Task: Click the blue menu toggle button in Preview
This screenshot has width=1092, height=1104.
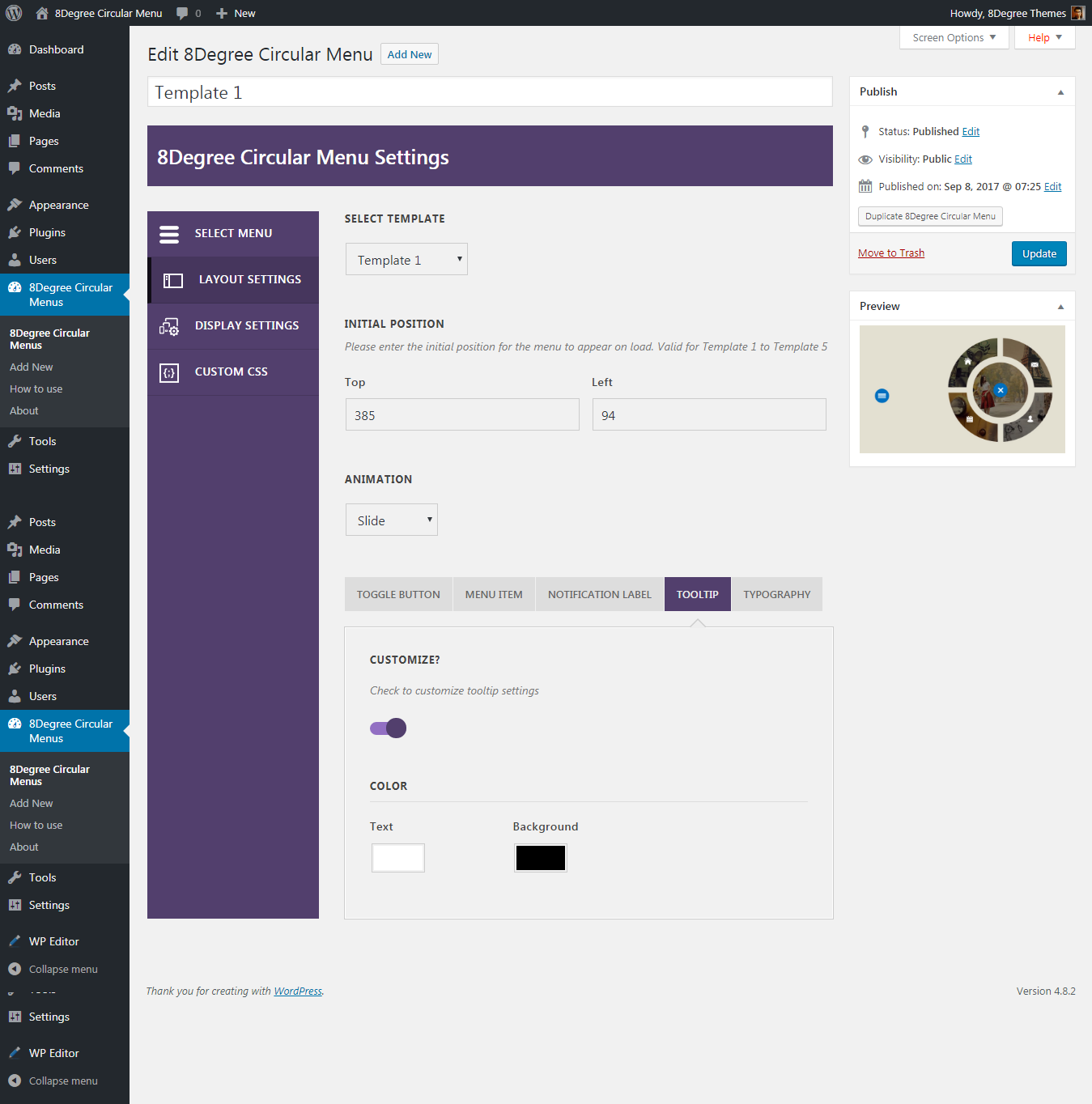Action: (882, 396)
